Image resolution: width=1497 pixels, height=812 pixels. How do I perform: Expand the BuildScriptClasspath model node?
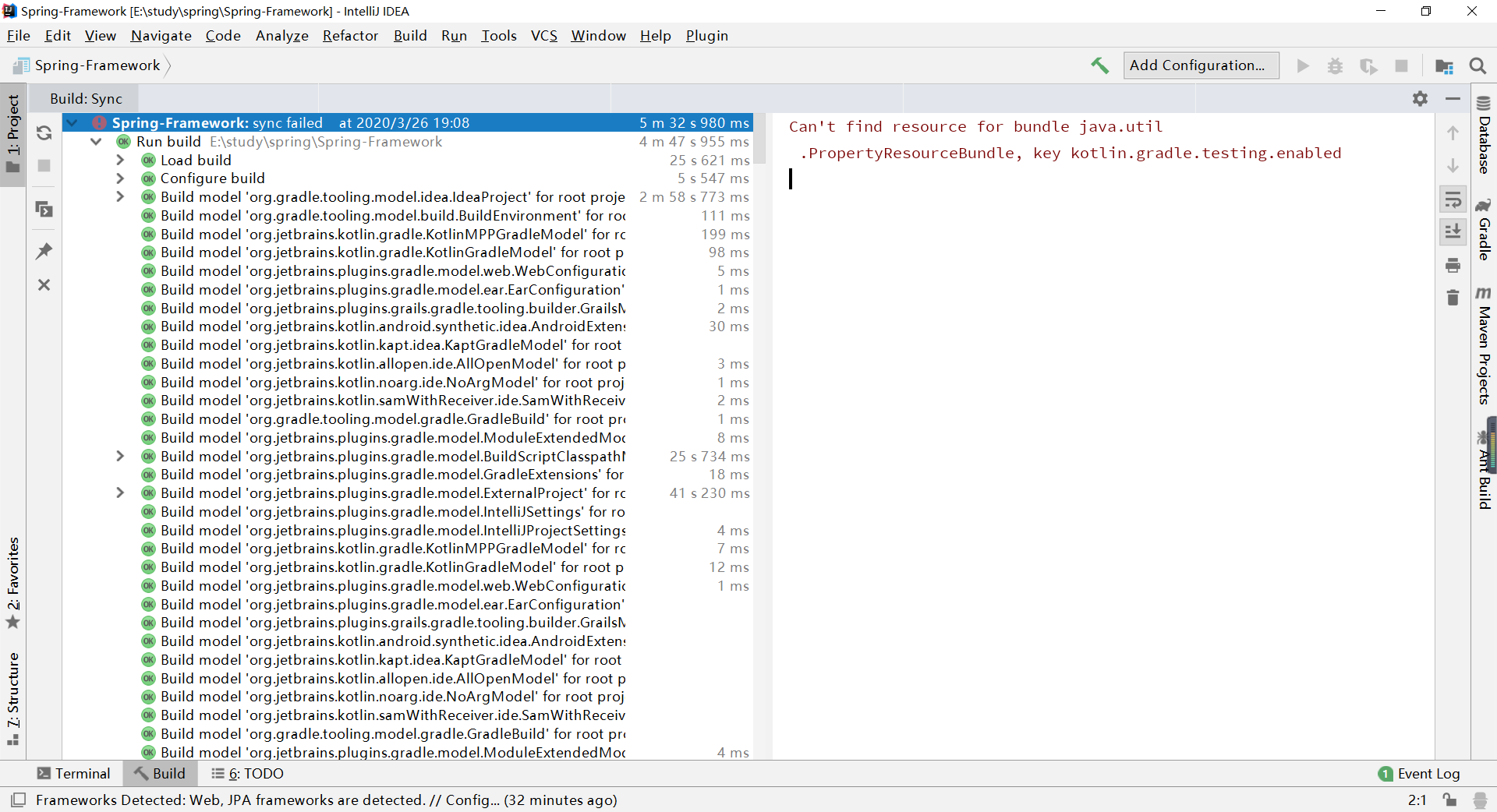(x=120, y=456)
